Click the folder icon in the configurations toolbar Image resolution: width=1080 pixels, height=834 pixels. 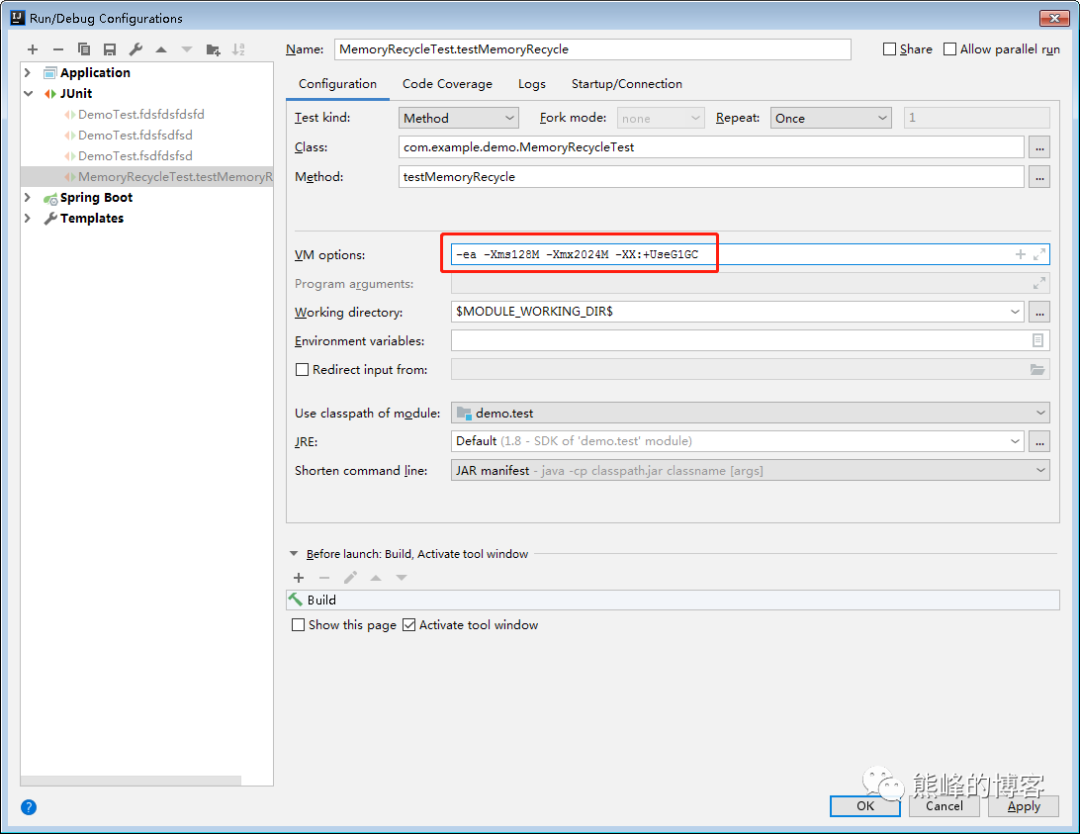(213, 50)
